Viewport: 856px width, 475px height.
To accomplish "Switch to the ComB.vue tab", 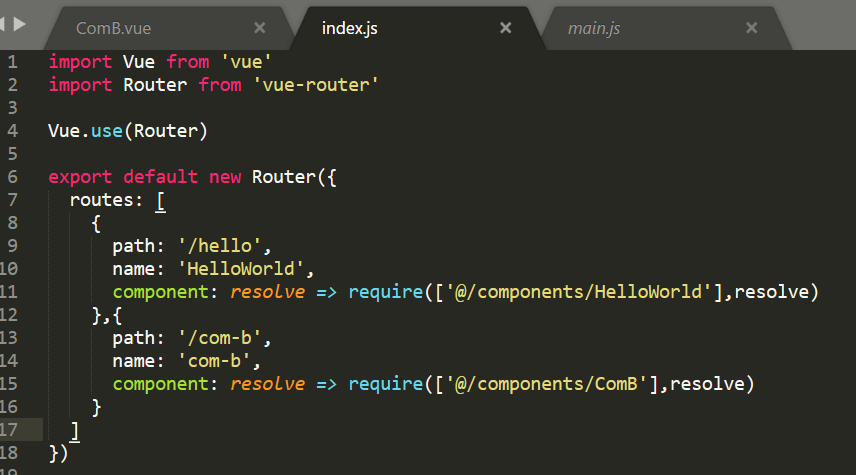I will [x=113, y=28].
